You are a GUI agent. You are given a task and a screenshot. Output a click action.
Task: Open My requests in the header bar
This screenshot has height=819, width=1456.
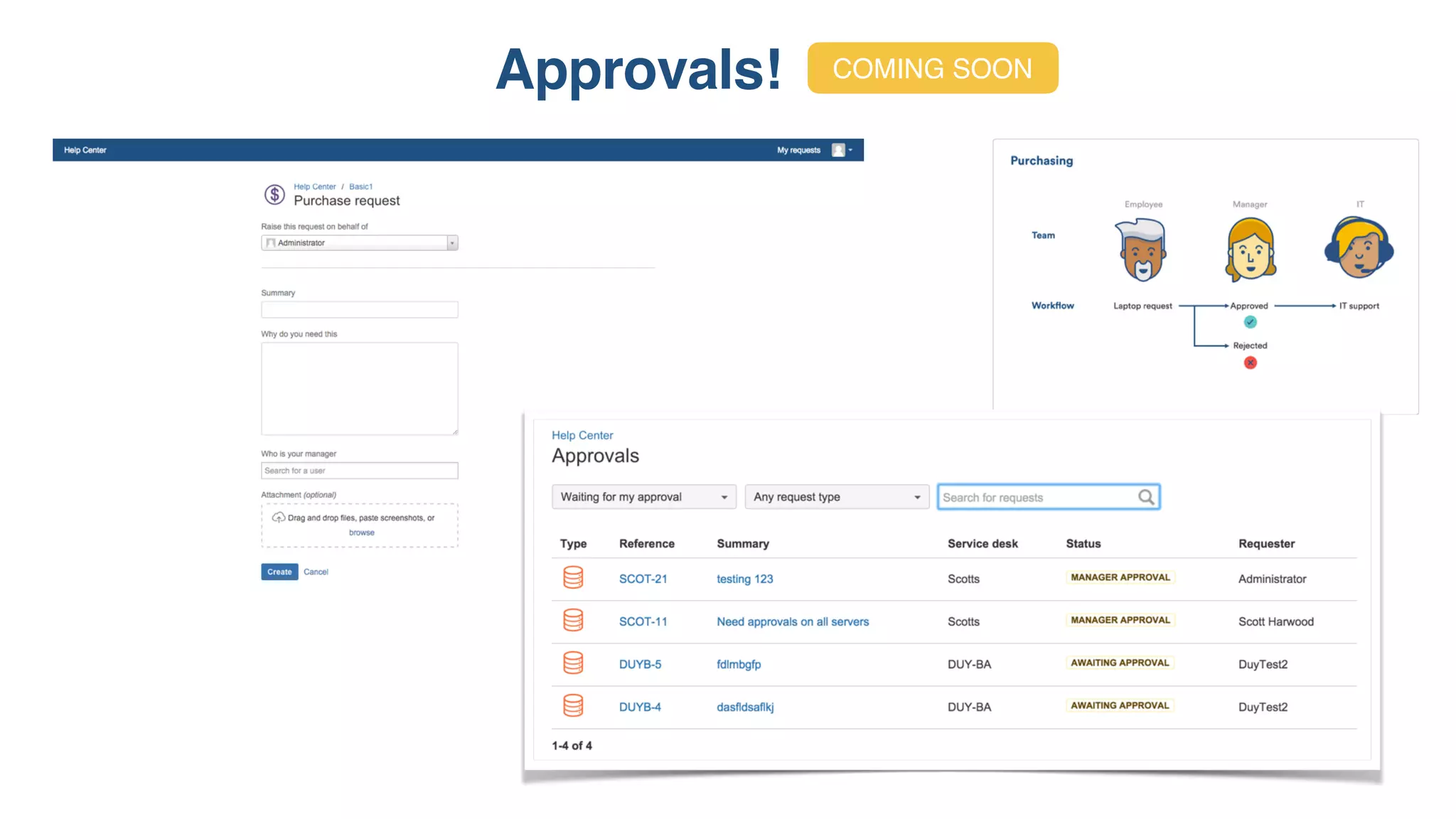coord(798,150)
